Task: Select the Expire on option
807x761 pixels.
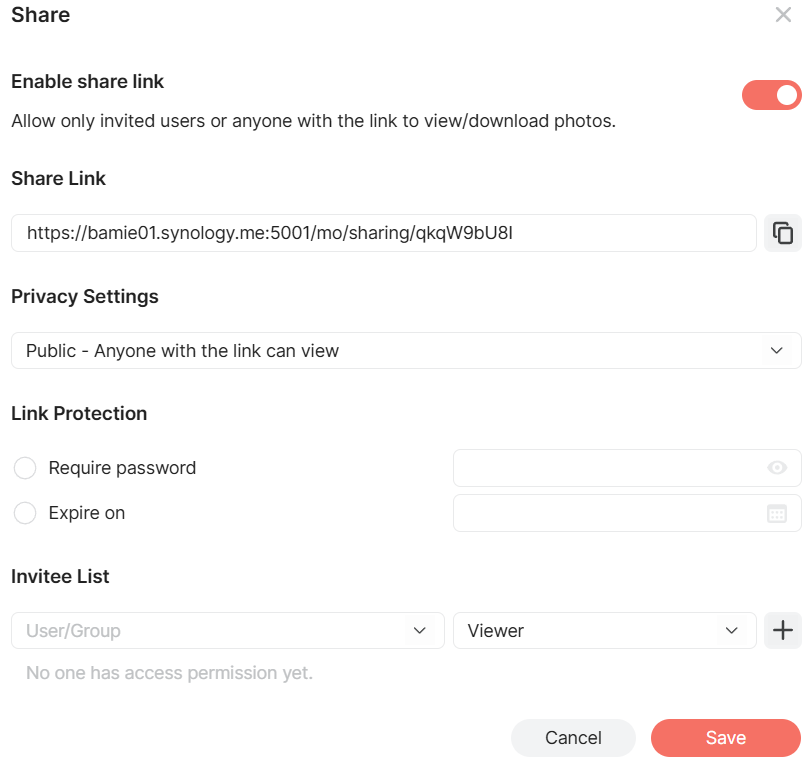Action: point(25,513)
